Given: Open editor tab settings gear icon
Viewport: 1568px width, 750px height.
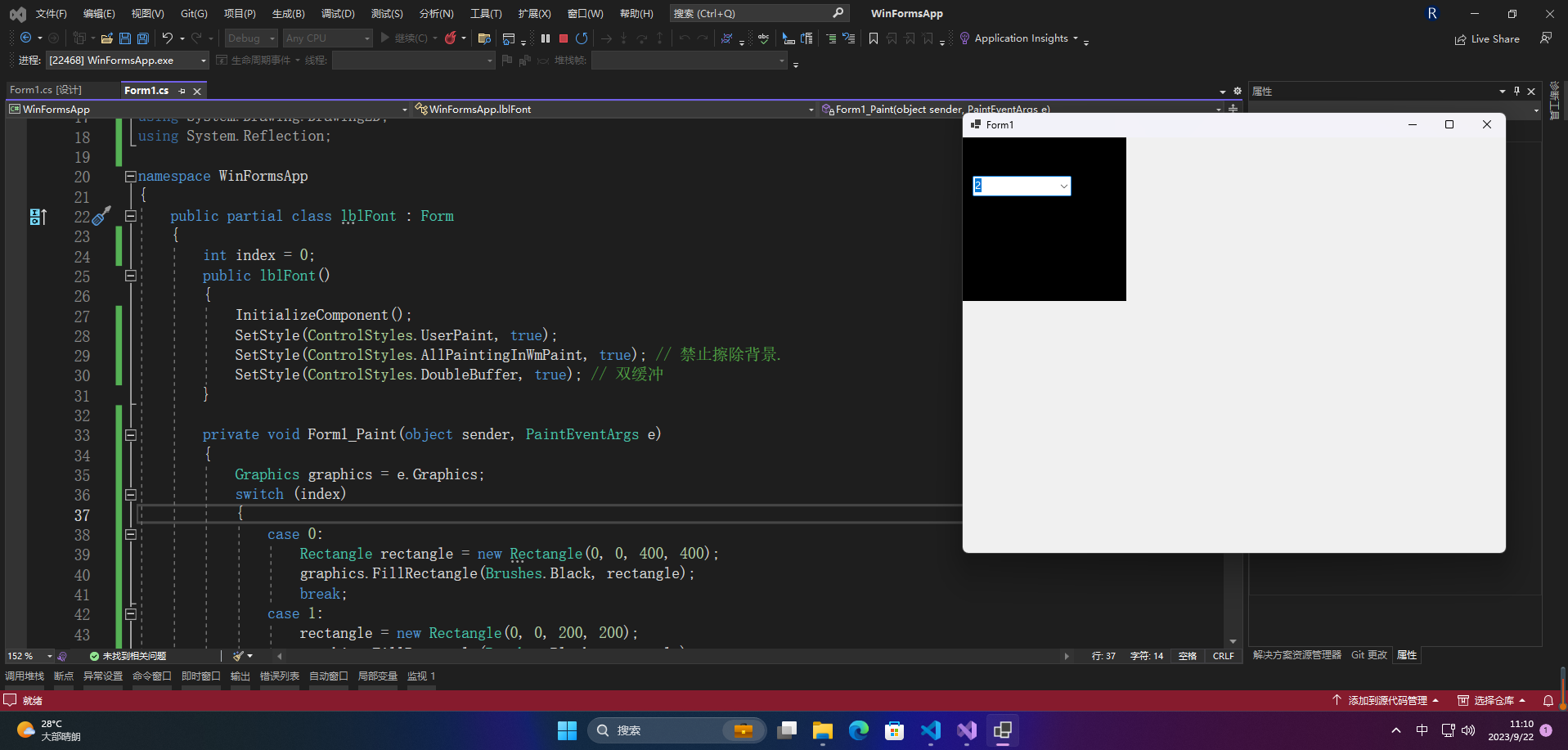Looking at the screenshot, I should pos(1238,92).
